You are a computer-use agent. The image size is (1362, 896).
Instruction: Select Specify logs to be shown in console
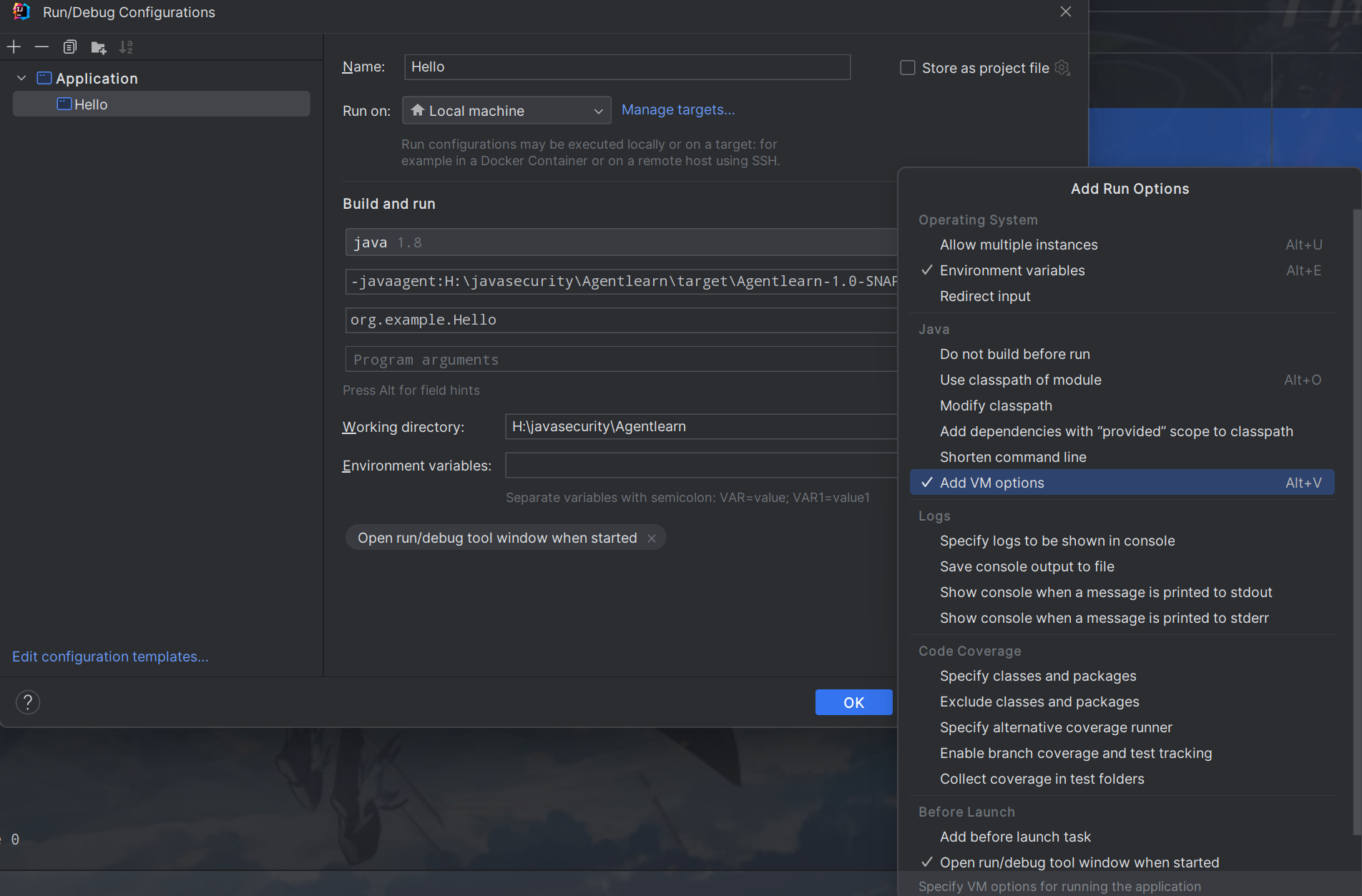1122,541
